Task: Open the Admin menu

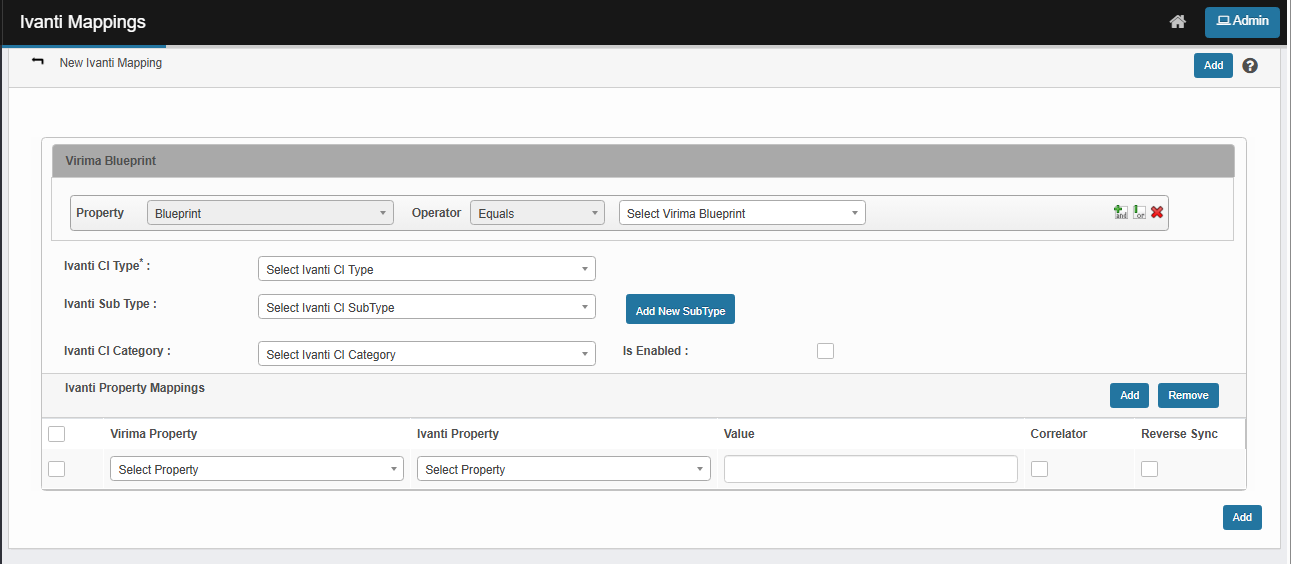Action: [x=1242, y=22]
